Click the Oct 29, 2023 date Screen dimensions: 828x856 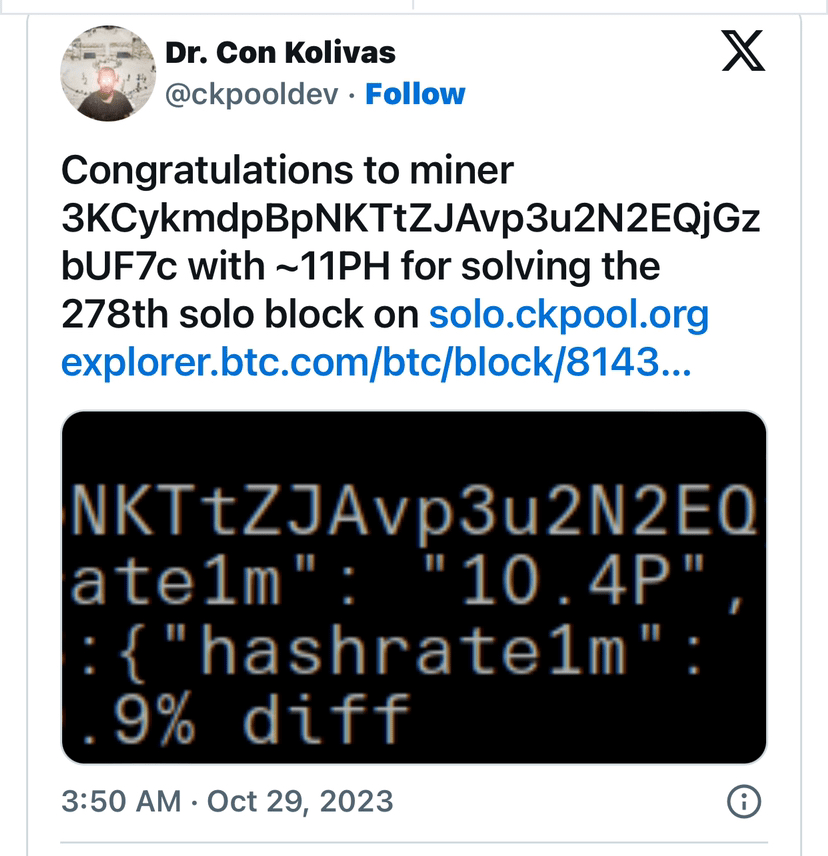[300, 801]
